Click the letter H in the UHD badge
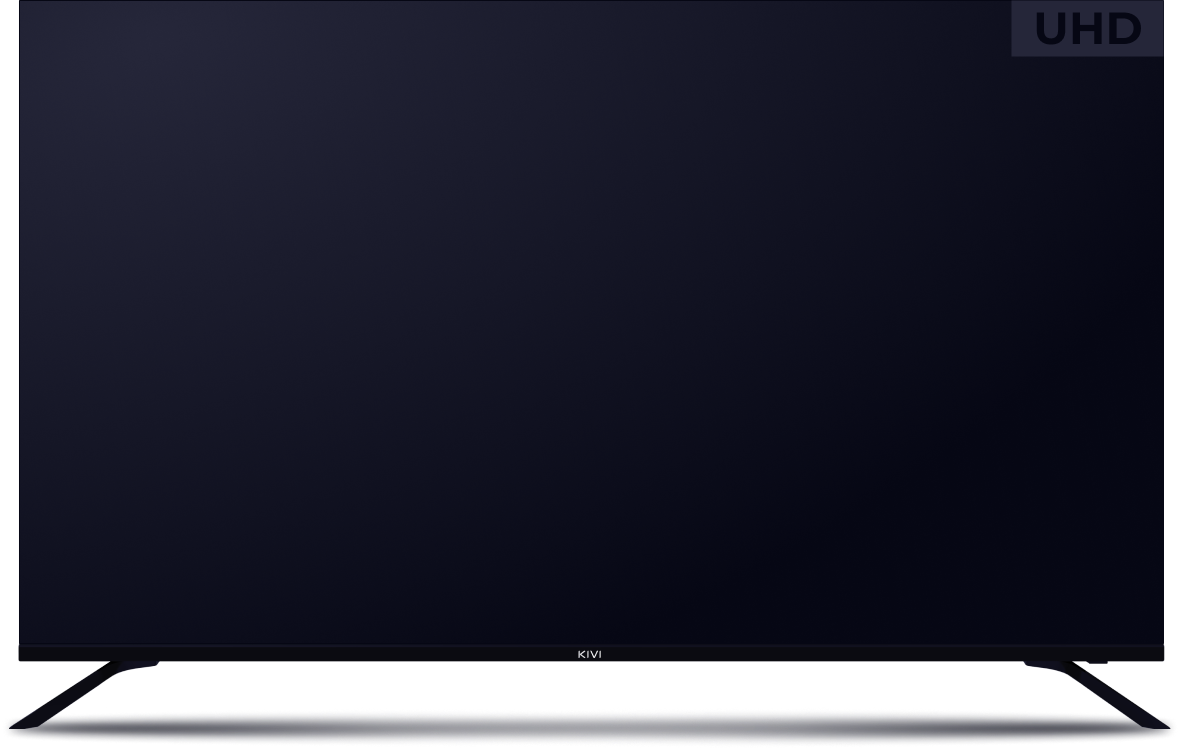 (1087, 30)
